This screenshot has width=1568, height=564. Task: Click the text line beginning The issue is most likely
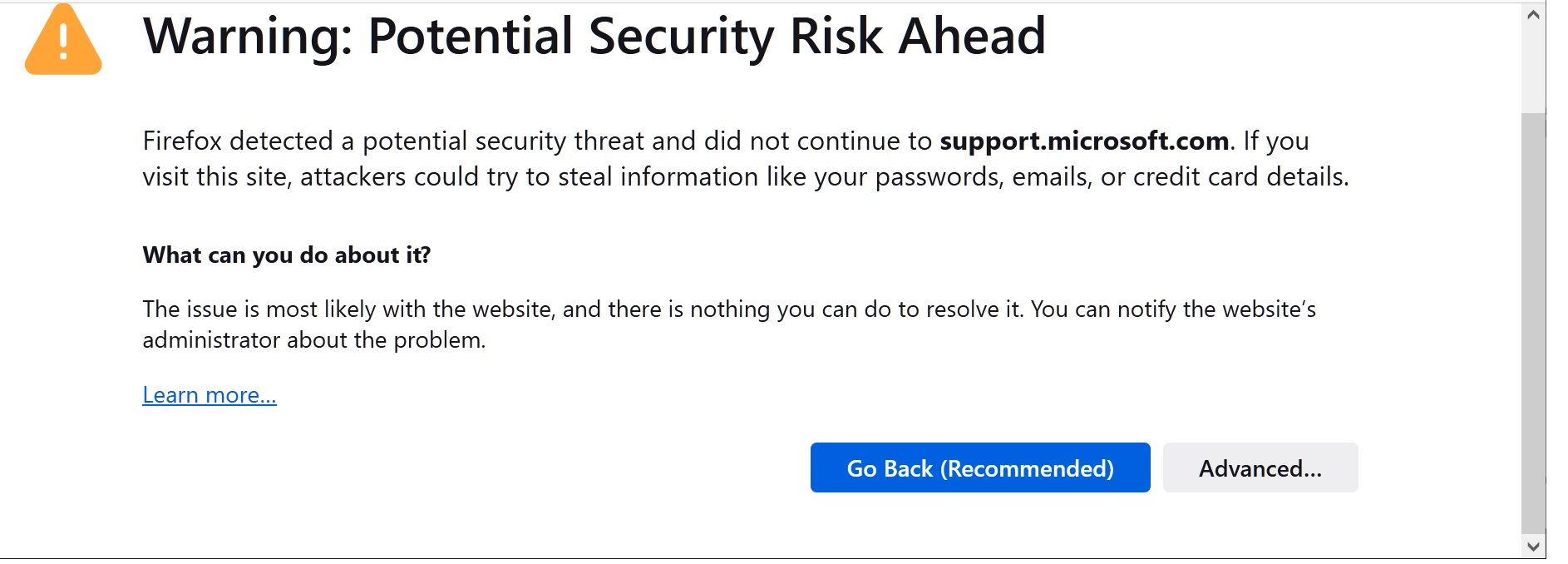[x=729, y=309]
